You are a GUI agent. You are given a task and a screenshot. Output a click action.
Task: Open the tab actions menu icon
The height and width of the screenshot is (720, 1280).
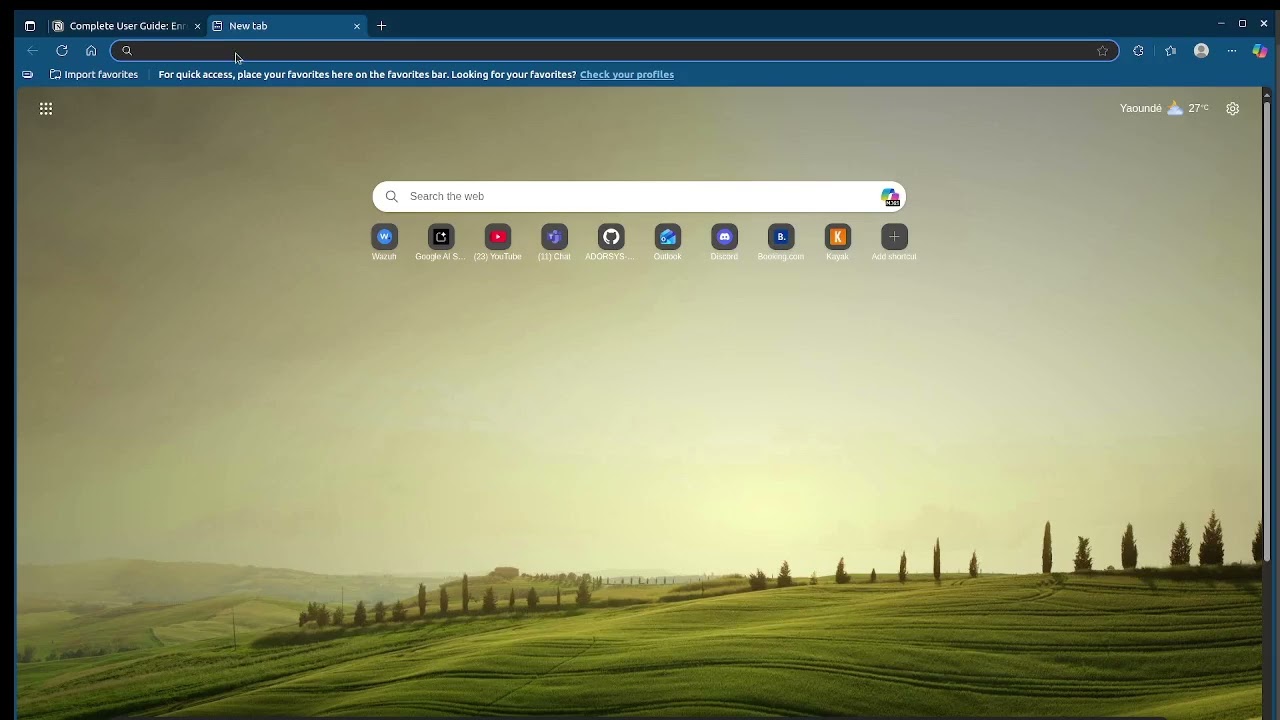30,26
